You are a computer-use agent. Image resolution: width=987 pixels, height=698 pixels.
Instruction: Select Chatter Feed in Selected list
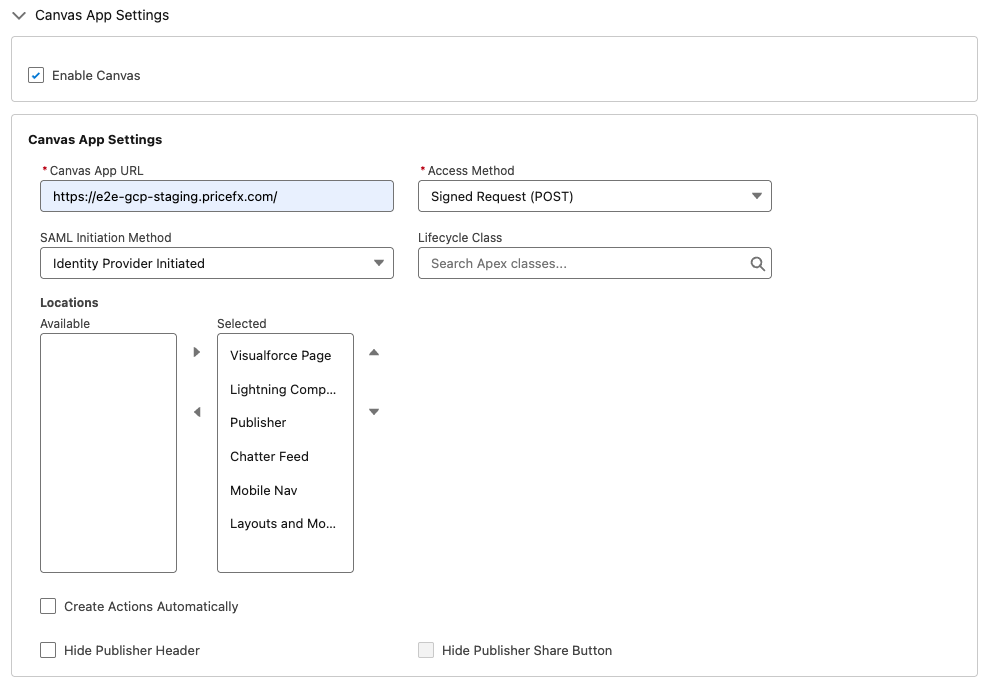[x=269, y=456]
